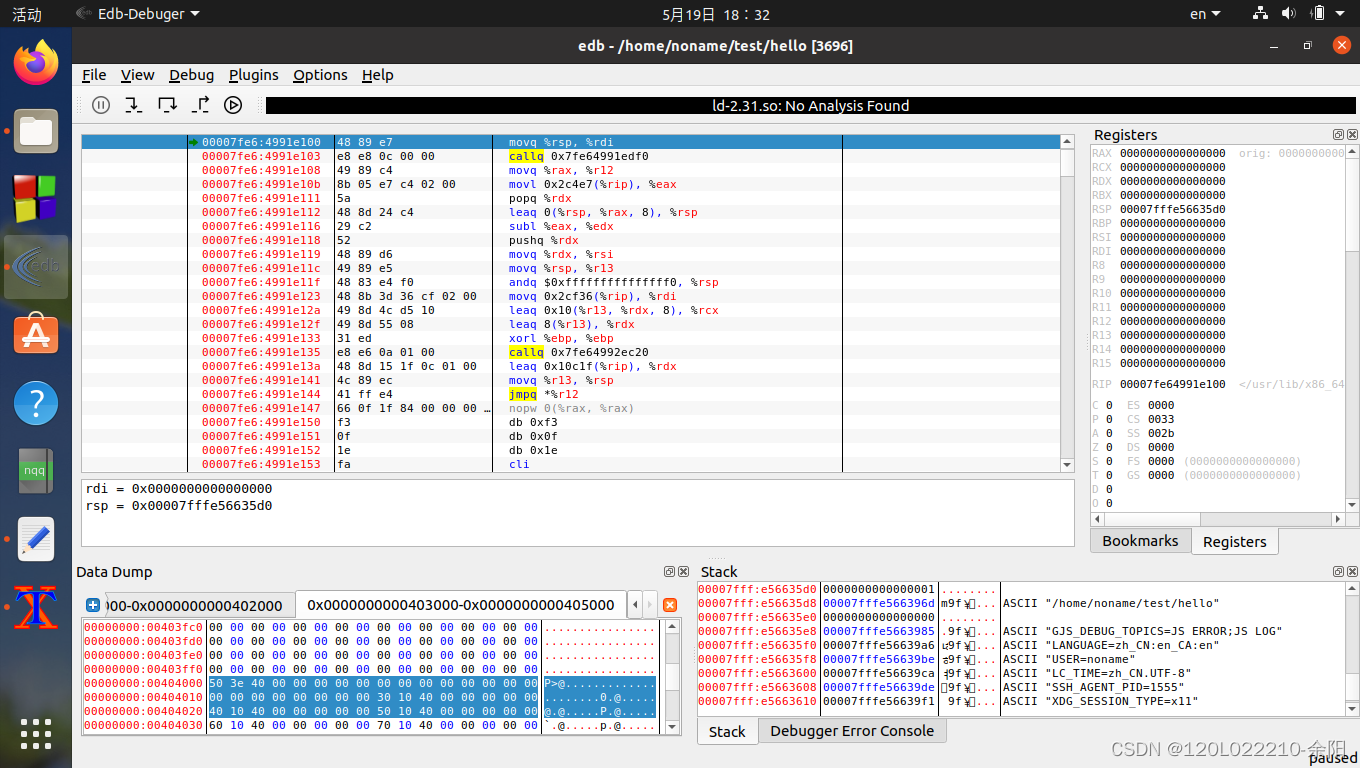Open Files manager from the dock
The width and height of the screenshot is (1360, 768).
(x=36, y=131)
